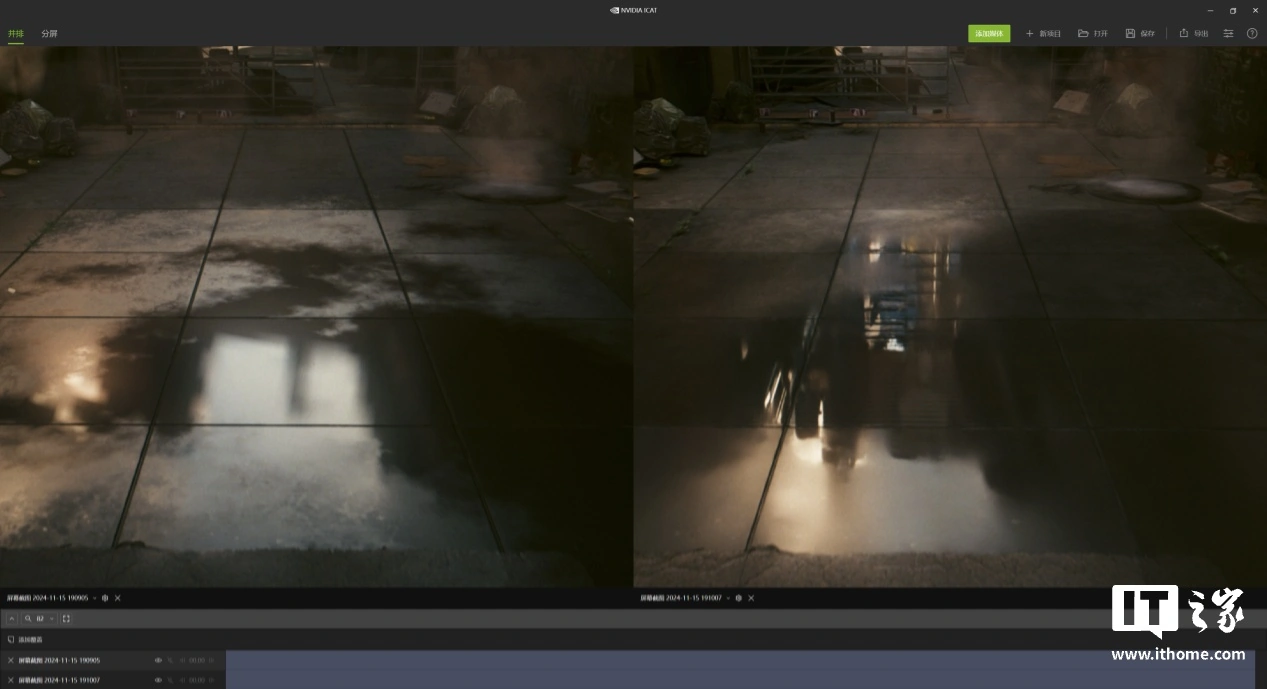Screen dimensions: 1267x689
Task: Open a project via the folder (打开) icon
Action: coord(1092,33)
